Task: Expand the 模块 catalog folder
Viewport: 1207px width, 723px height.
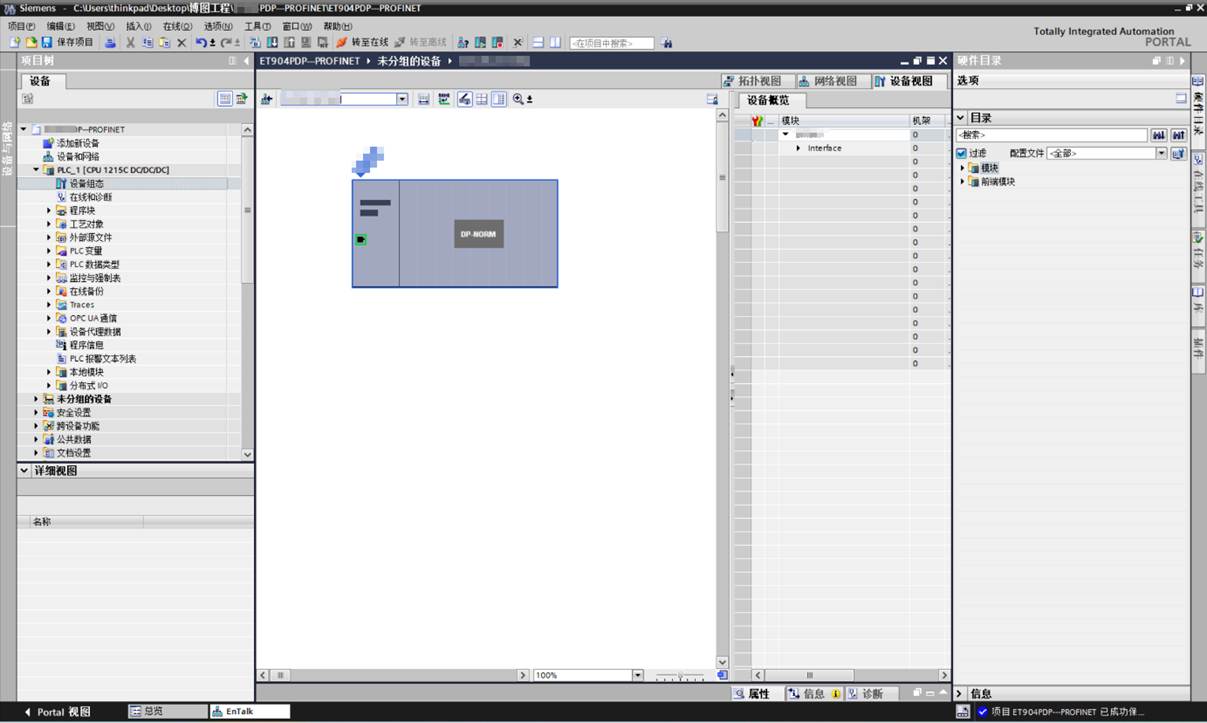Action: tap(963, 168)
